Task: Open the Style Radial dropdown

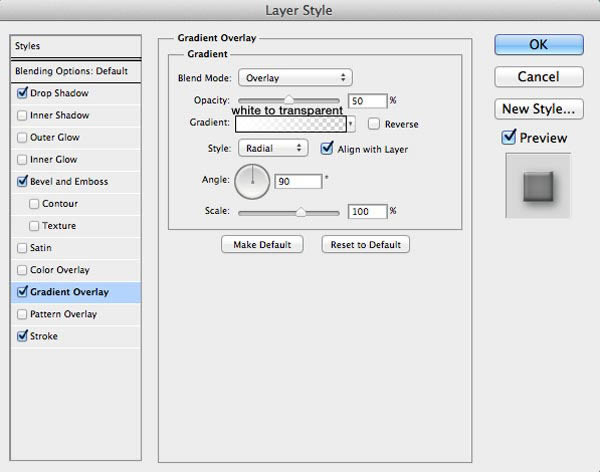Action: point(273,148)
